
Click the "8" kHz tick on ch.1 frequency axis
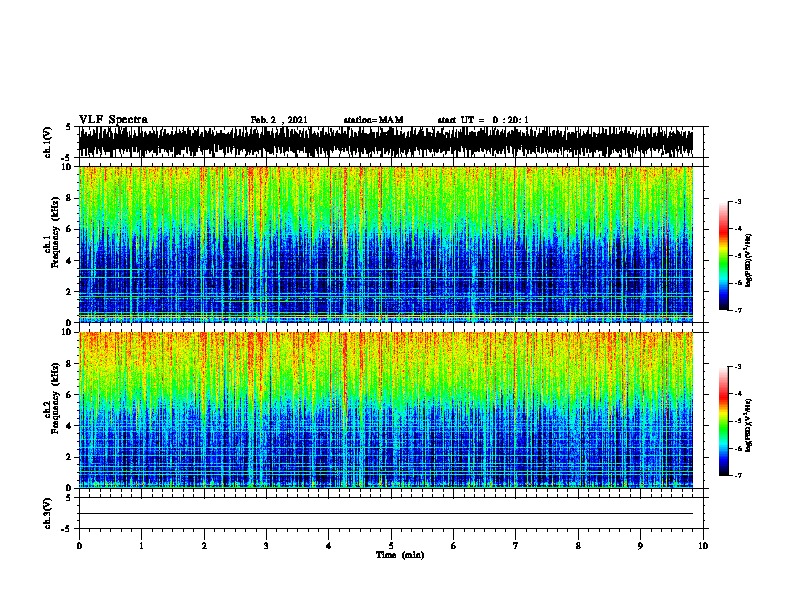click(70, 198)
